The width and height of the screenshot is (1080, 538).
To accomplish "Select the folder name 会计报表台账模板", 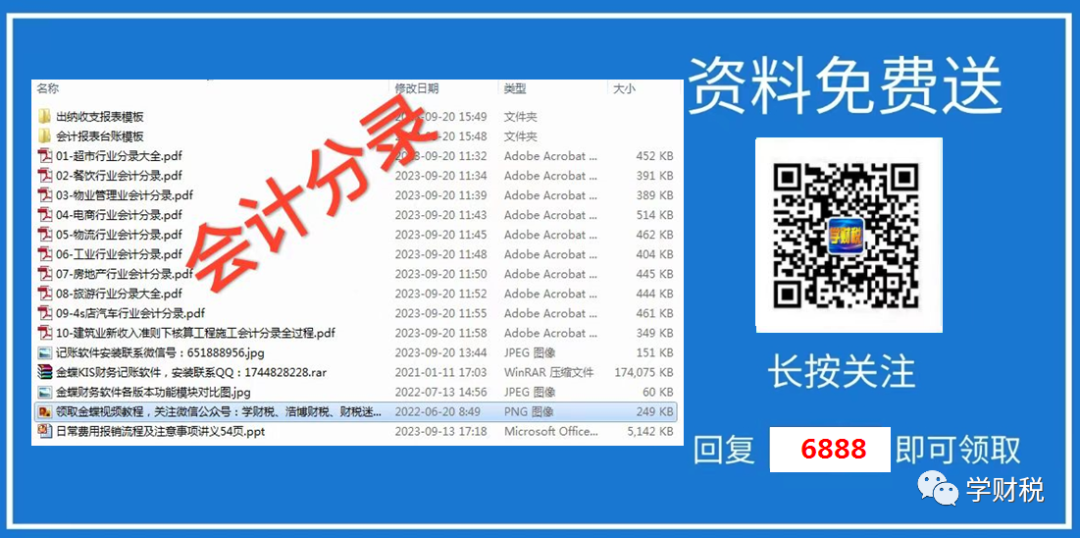I will click(100, 136).
